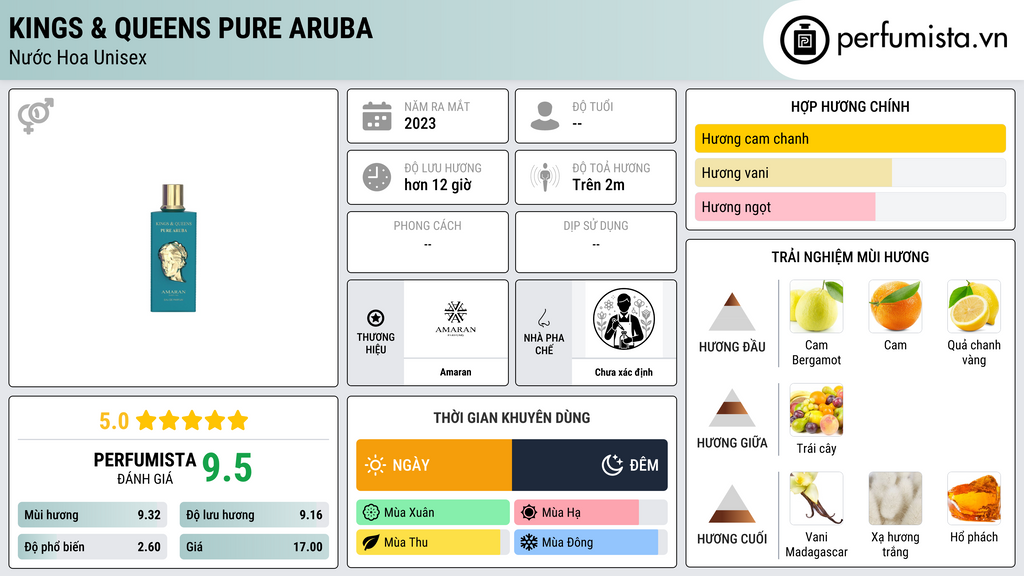
Task: Click the nose icon above Nhà pha chế
Action: 543,318
